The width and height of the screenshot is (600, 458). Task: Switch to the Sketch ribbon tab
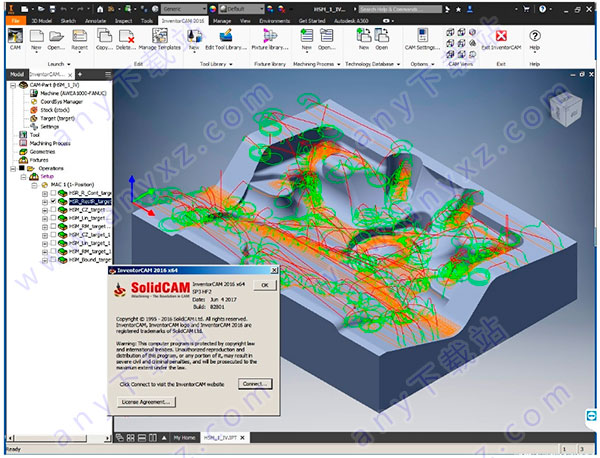click(68, 21)
